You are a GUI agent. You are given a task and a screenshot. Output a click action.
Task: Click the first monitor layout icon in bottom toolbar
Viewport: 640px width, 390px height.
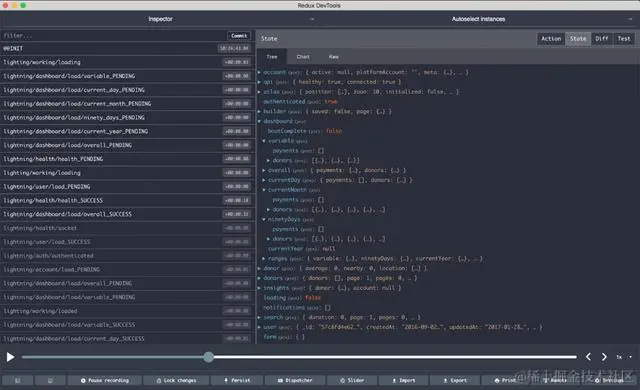pos(18,380)
